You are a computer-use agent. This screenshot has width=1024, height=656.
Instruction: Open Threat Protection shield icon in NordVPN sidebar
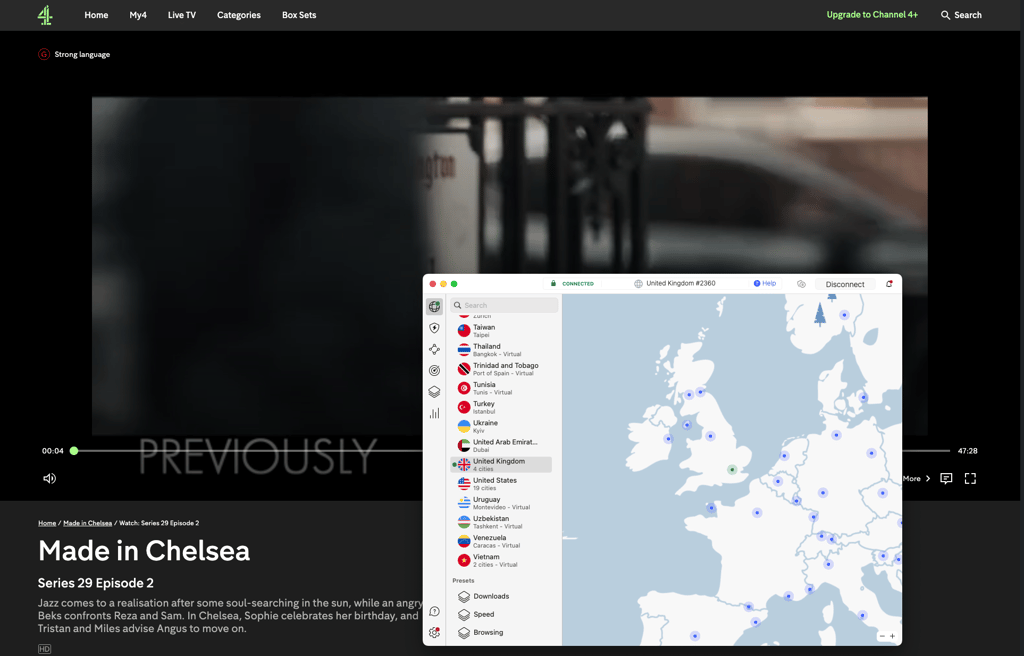[434, 328]
